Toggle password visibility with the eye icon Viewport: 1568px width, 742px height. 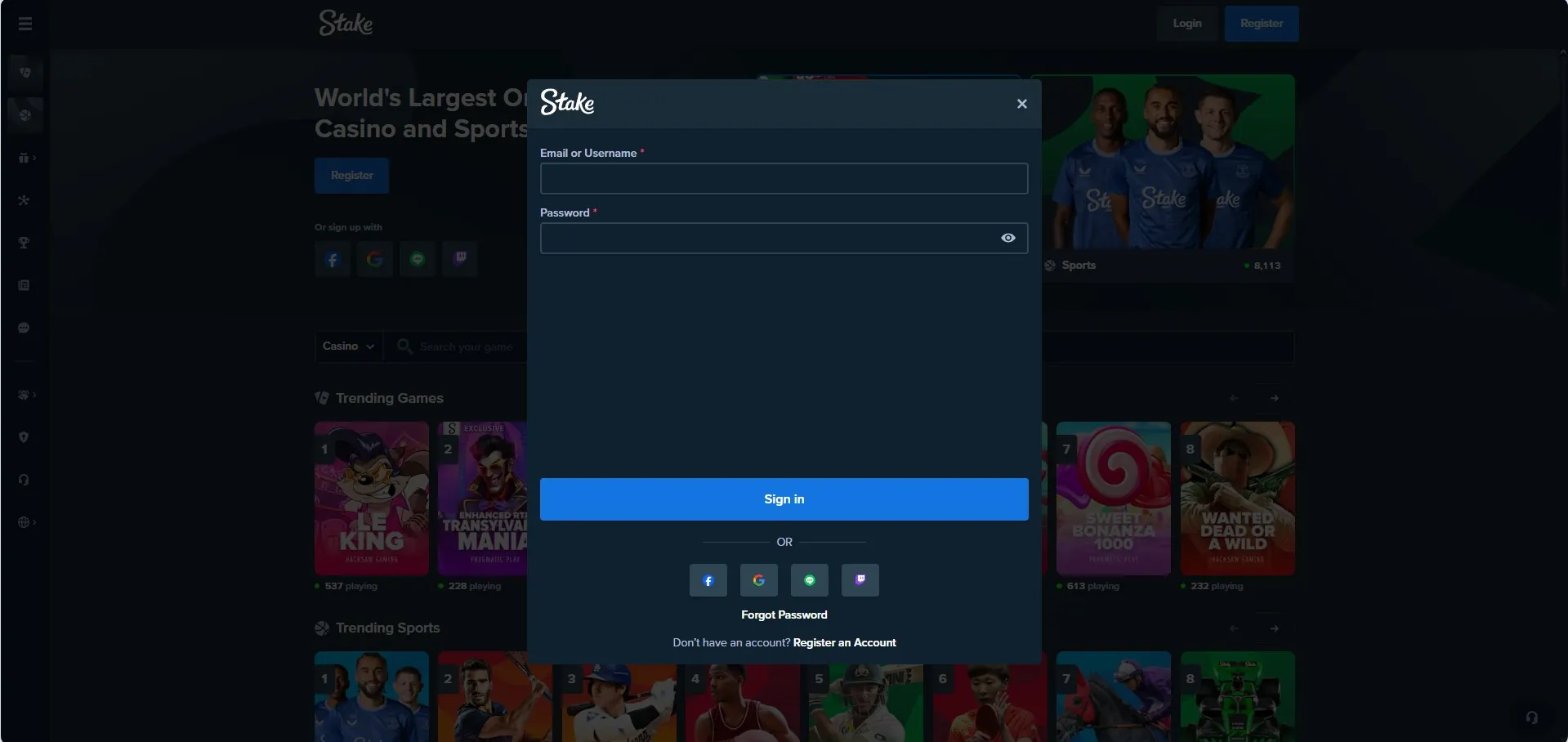pos(1007,238)
